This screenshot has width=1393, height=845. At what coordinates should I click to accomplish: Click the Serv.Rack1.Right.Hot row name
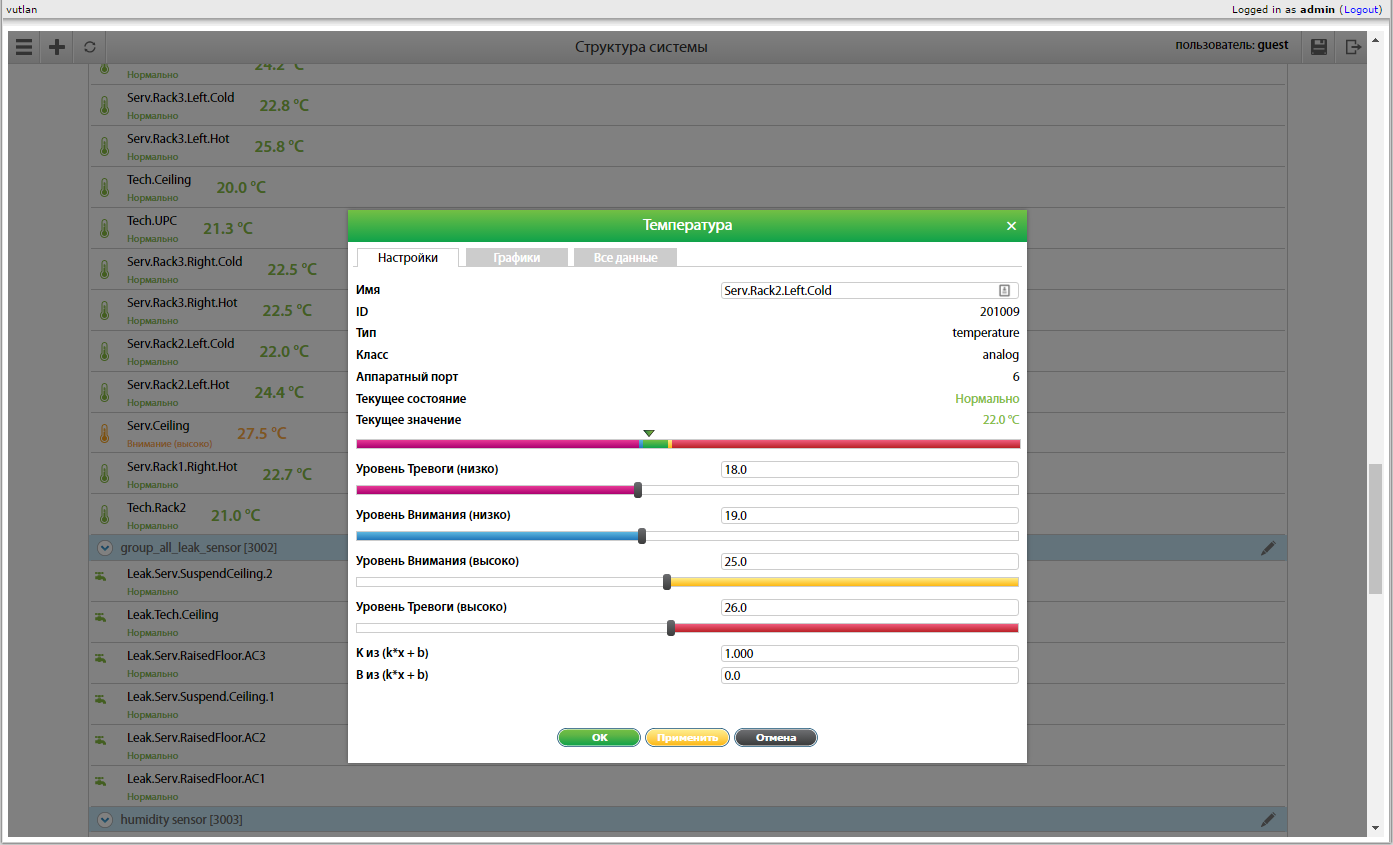point(182,467)
